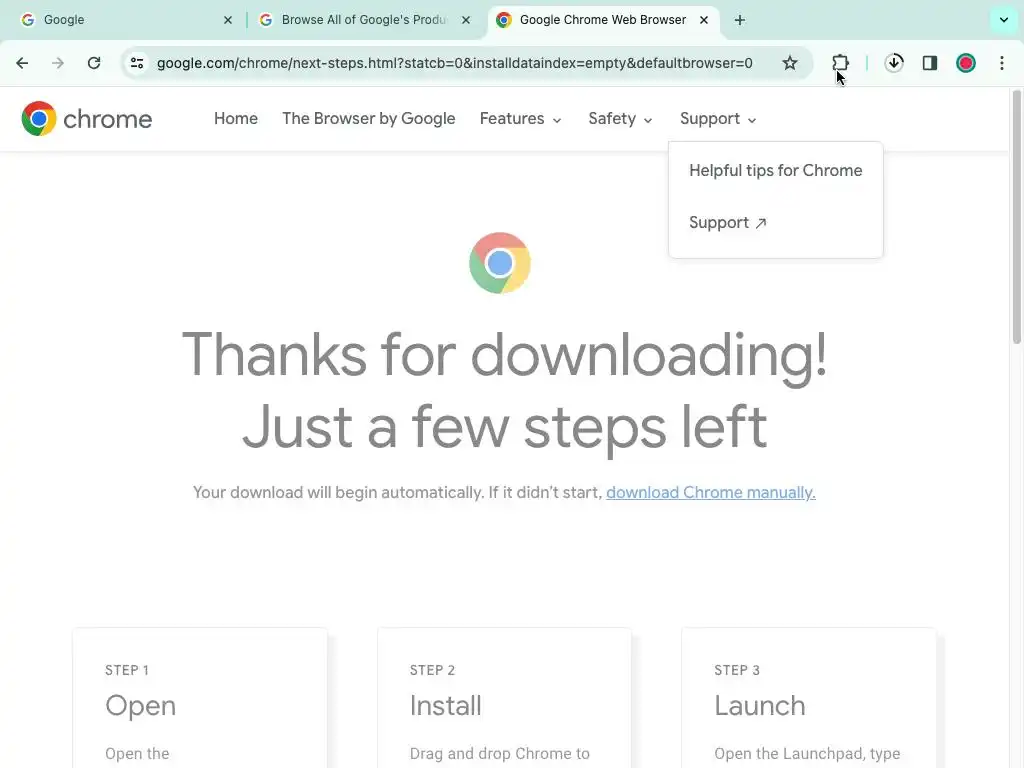Click the page vertical scrollbar

click(1016, 217)
